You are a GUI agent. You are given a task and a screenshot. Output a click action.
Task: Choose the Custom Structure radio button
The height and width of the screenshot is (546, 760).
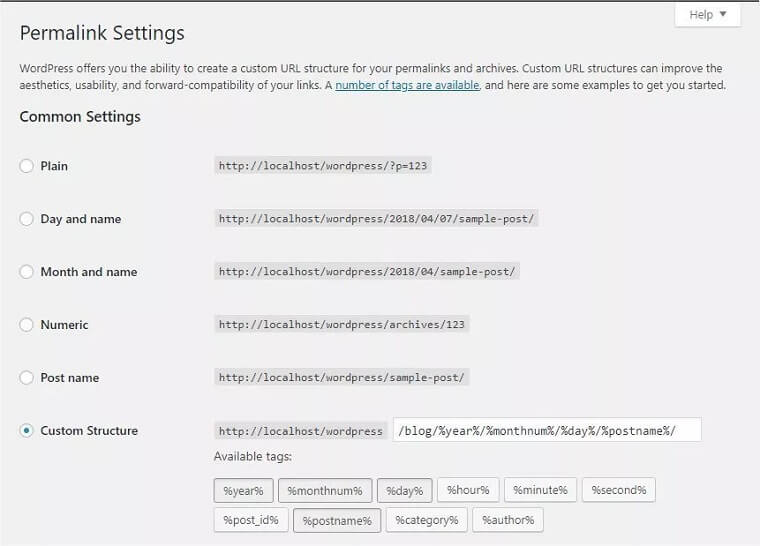(27, 431)
